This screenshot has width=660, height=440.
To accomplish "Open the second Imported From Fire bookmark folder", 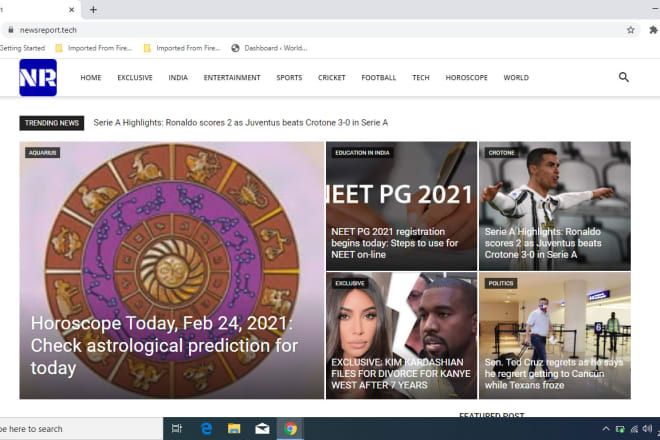I will pyautogui.click(x=182, y=48).
